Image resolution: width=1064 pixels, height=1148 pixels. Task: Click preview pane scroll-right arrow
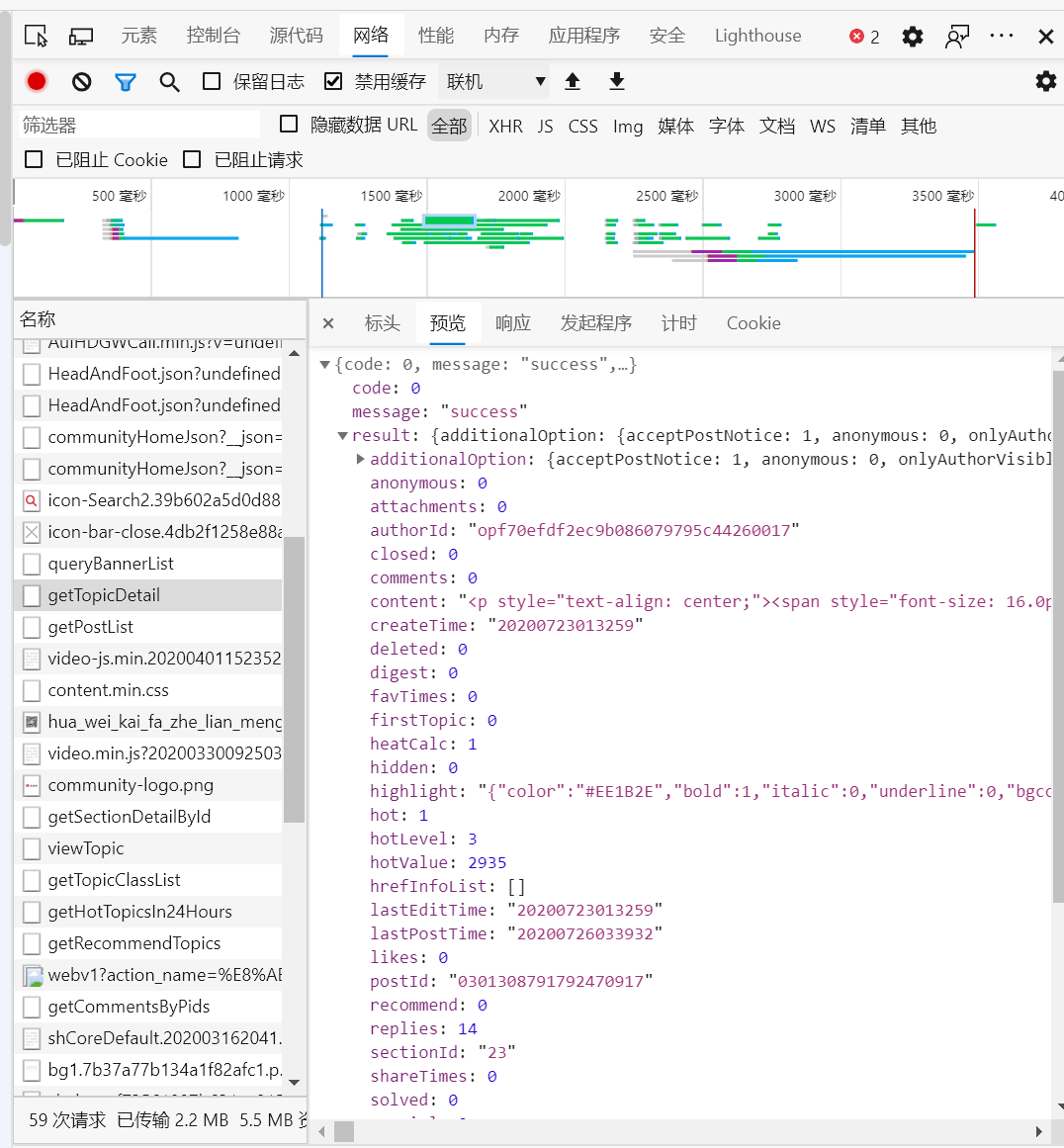(1039, 1131)
